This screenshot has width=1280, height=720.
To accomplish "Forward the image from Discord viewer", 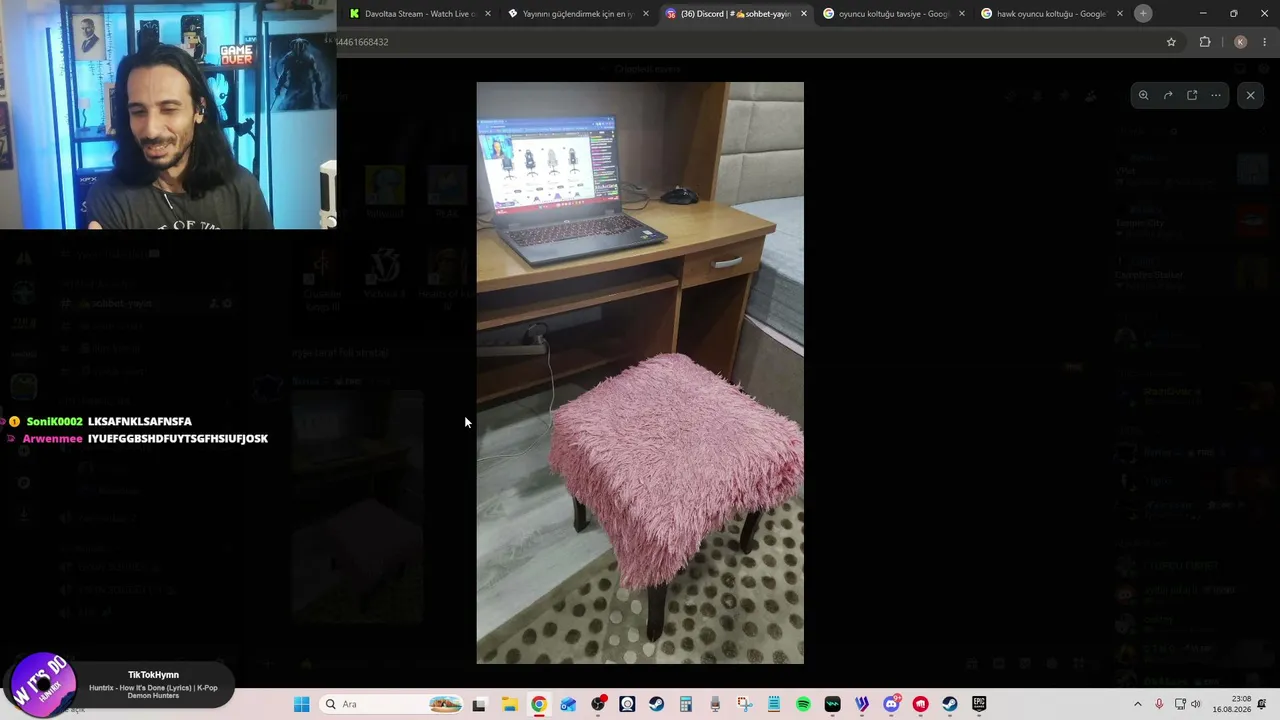I will coord(1168,95).
